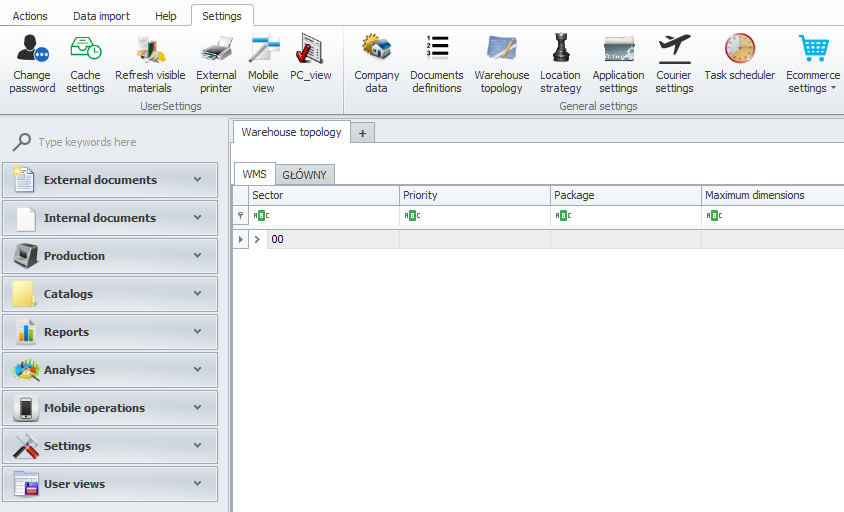Open Ecommerce settings
Image resolution: width=844 pixels, height=512 pixels.
tap(813, 63)
